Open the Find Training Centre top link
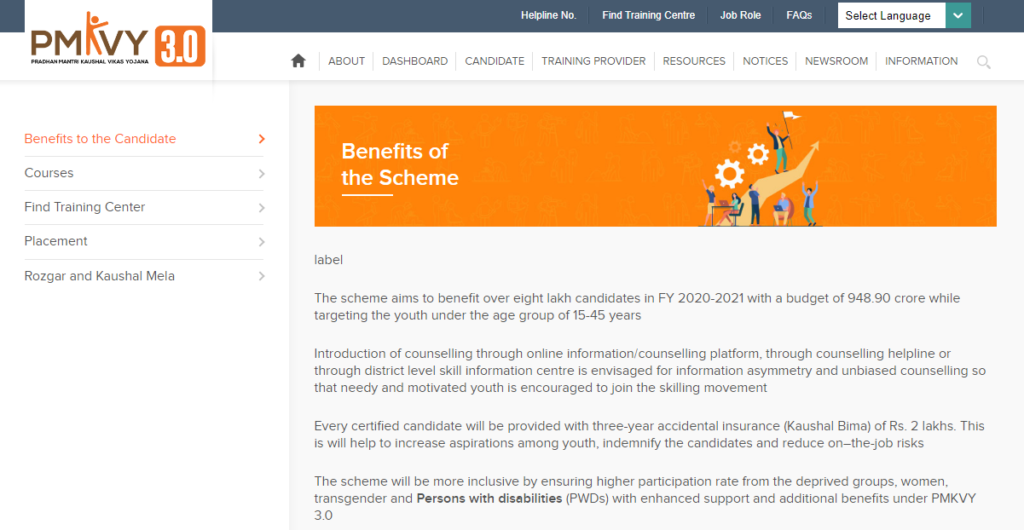1024x530 pixels. click(x=648, y=16)
